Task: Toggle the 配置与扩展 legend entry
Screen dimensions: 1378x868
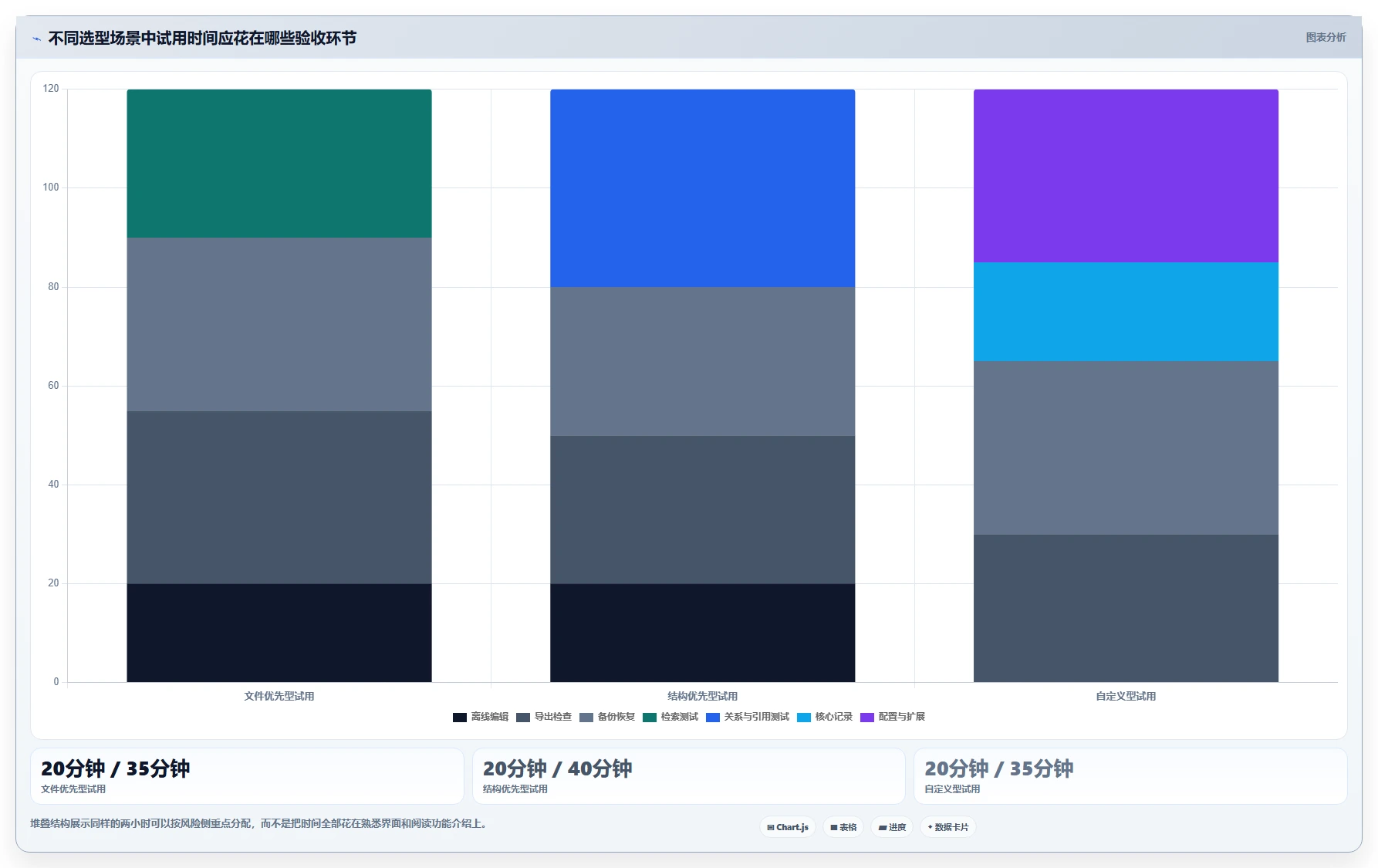Action: tap(893, 717)
